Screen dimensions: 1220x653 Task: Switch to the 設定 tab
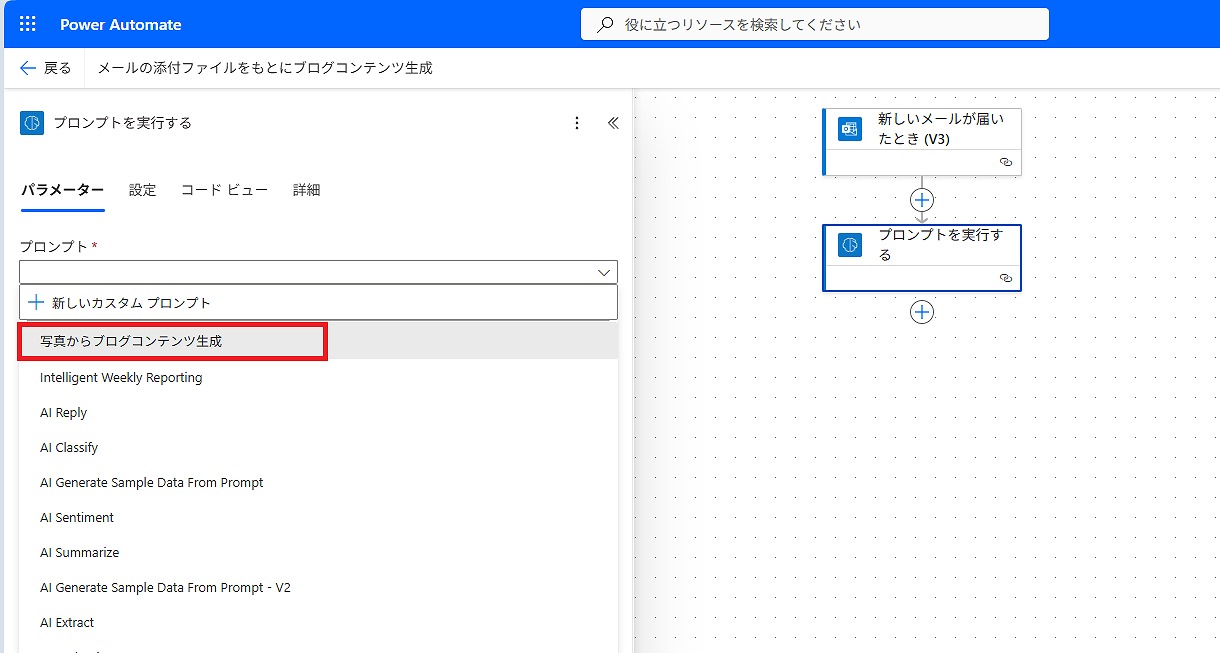[x=142, y=190]
